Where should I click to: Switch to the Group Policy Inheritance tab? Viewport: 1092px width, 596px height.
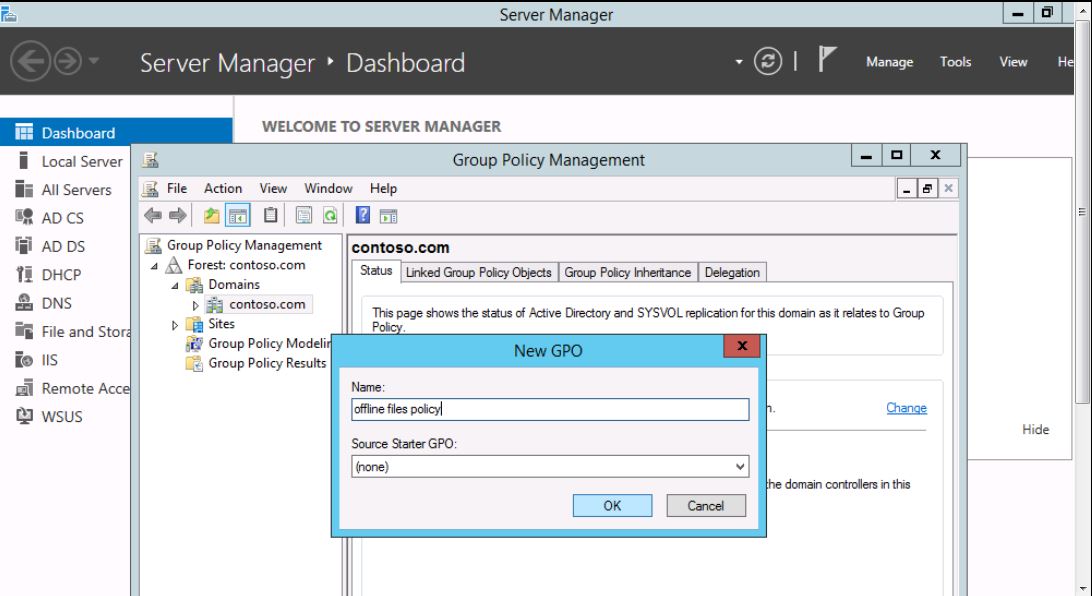pos(627,272)
